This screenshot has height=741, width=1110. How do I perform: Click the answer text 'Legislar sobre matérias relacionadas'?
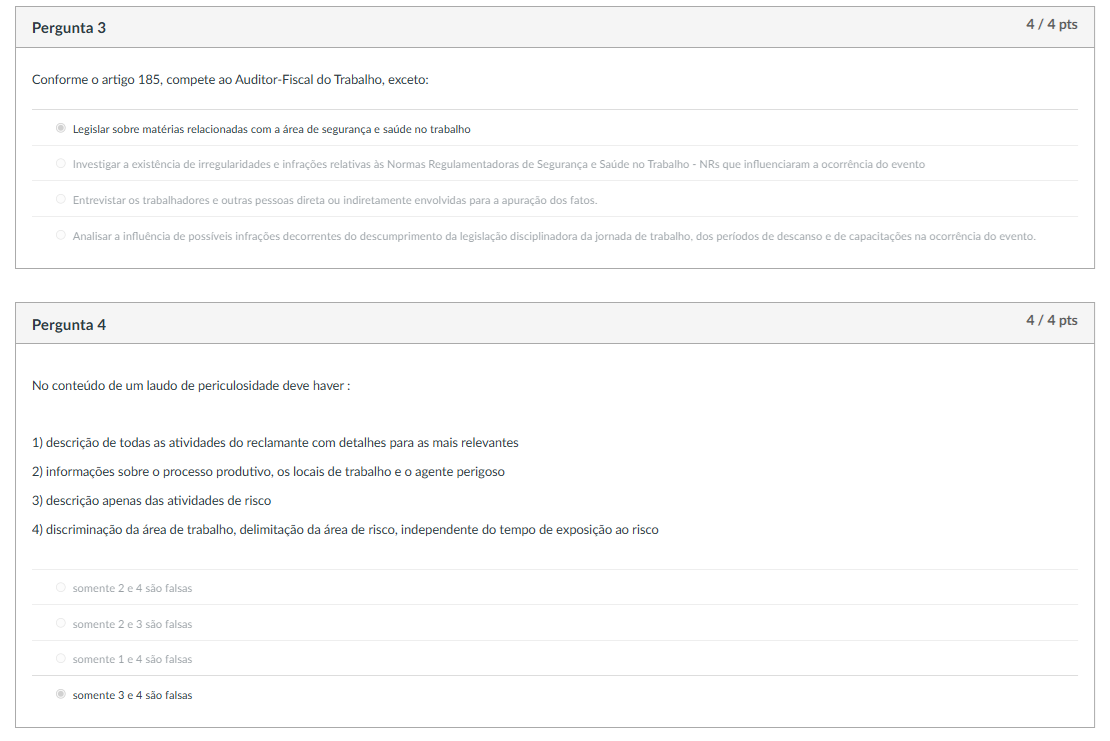click(x=271, y=130)
